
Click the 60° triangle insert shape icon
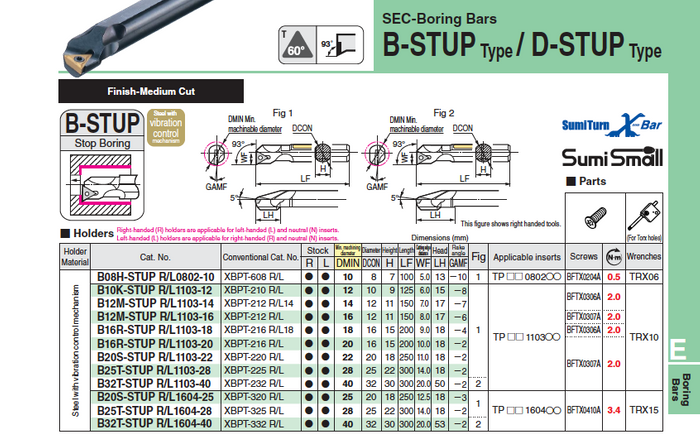click(297, 45)
